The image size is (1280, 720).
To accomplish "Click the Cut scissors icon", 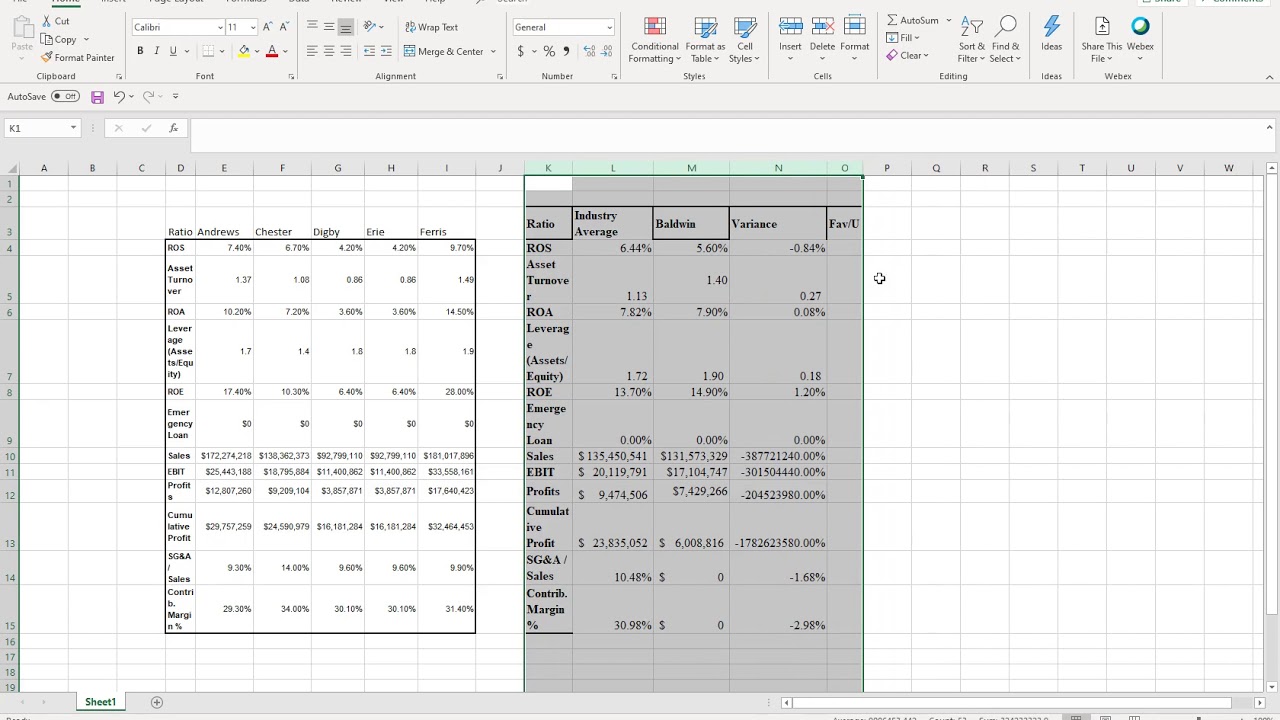I will (47, 21).
